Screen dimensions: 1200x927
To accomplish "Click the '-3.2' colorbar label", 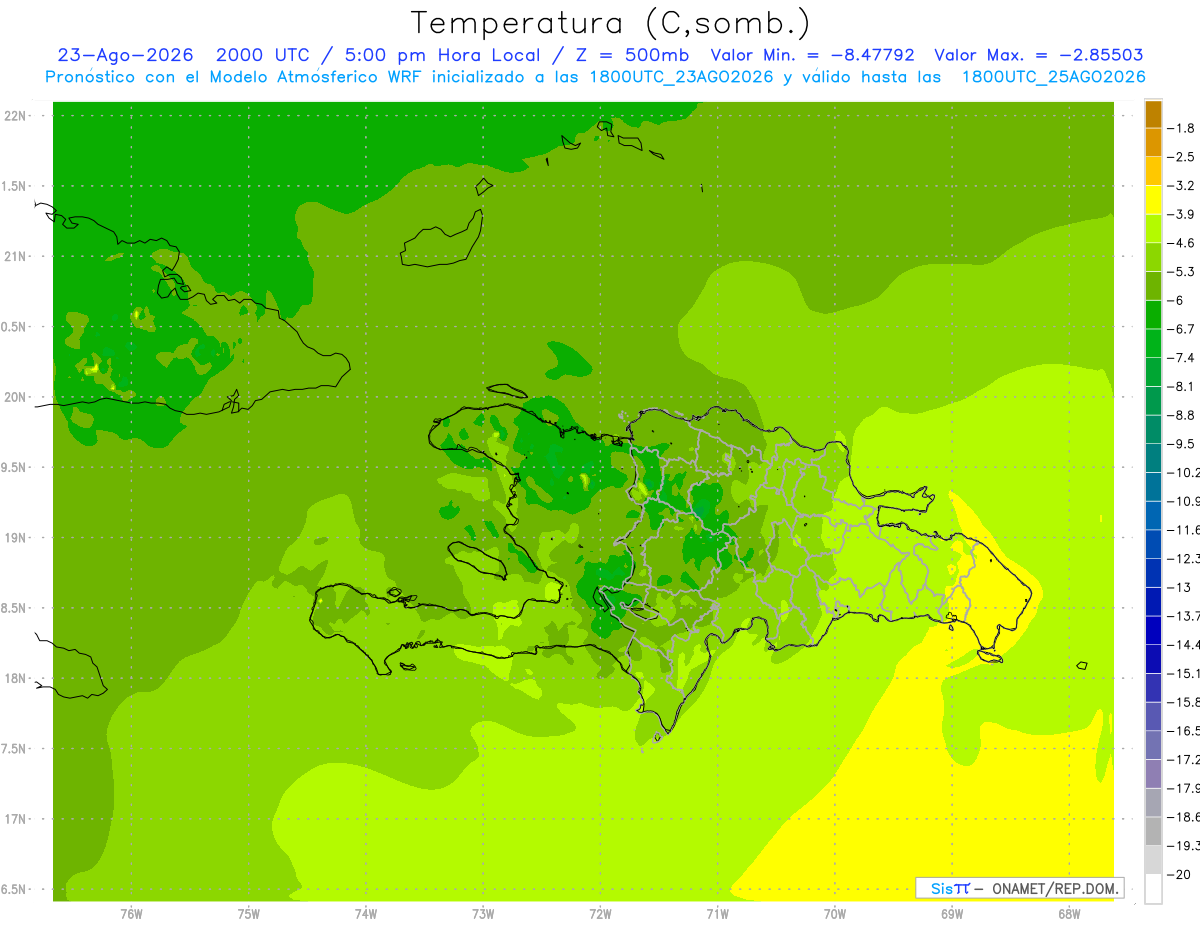I will pyautogui.click(x=1182, y=186).
